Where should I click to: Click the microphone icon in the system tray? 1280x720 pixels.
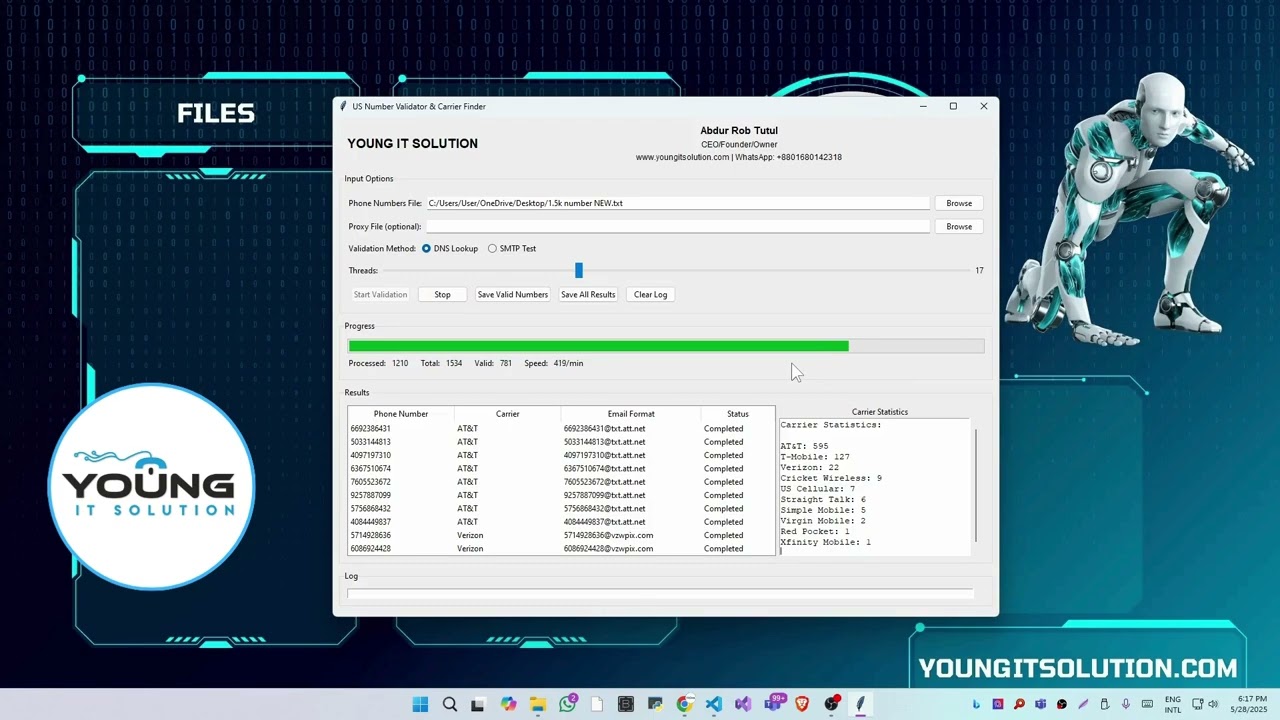pyautogui.click(x=1126, y=704)
